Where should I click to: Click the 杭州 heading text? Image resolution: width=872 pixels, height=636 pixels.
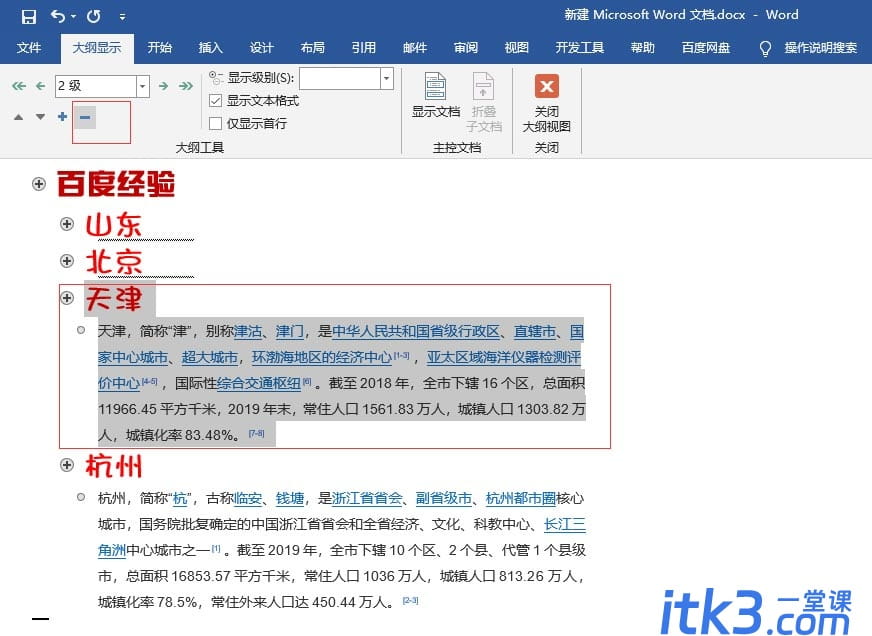[x=113, y=466]
